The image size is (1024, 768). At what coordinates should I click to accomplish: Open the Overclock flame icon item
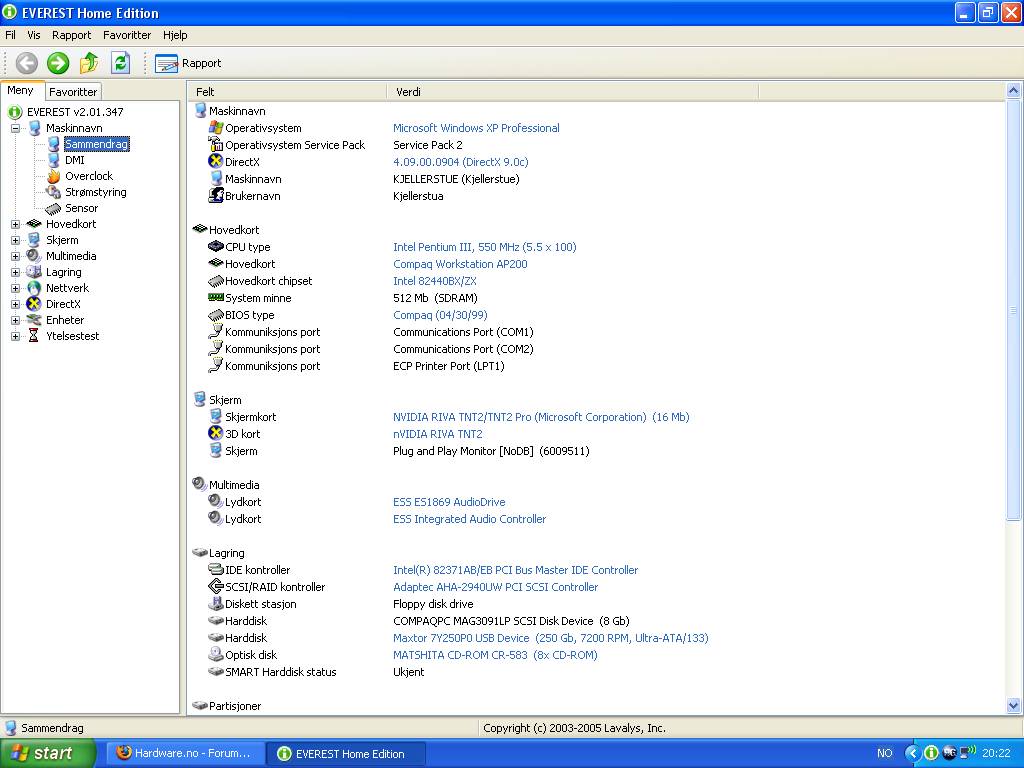(54, 176)
